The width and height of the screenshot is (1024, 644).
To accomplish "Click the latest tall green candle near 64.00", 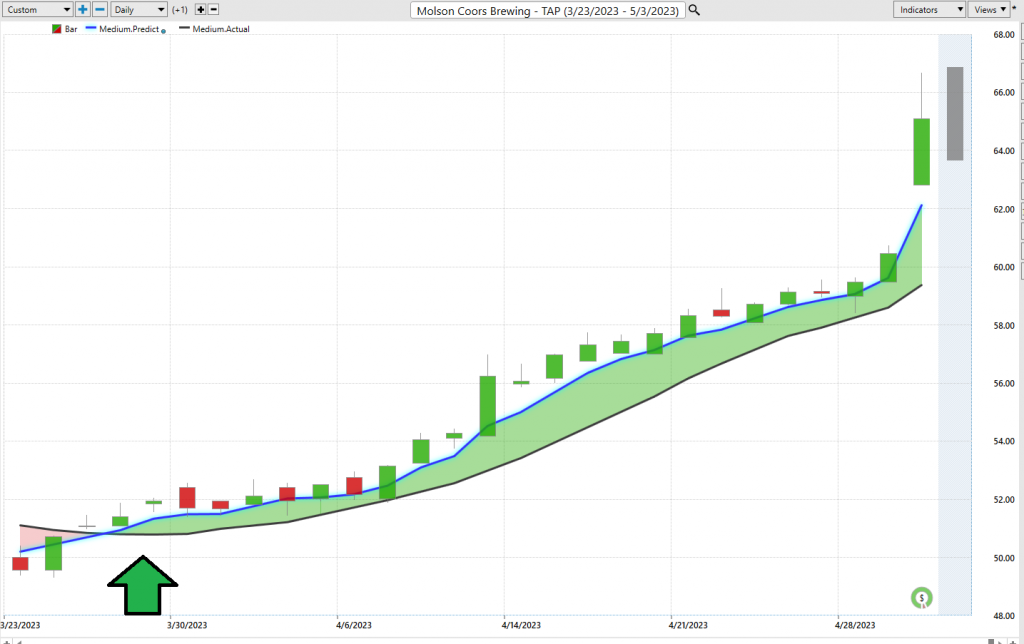I will 921,152.
